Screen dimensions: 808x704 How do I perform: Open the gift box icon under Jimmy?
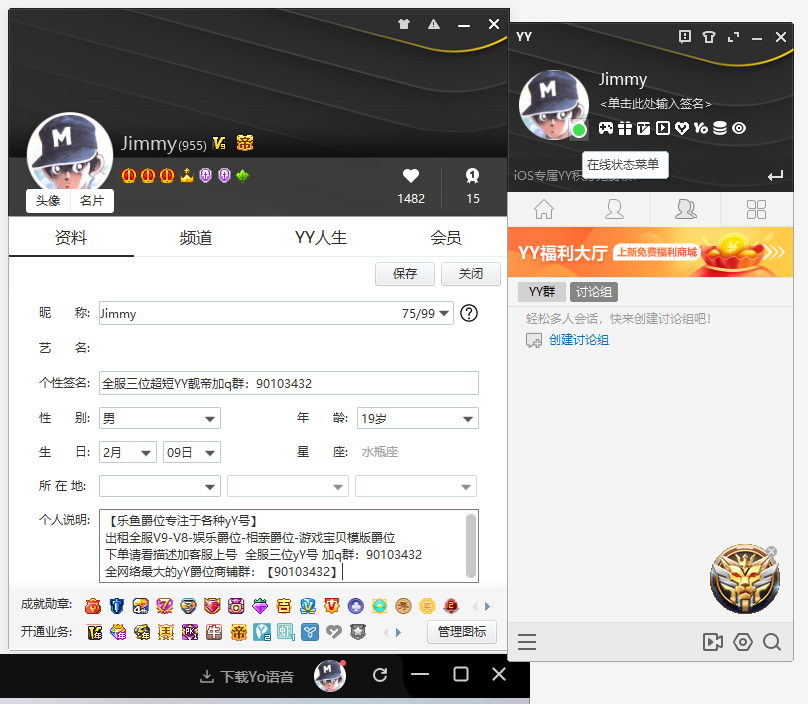(625, 128)
